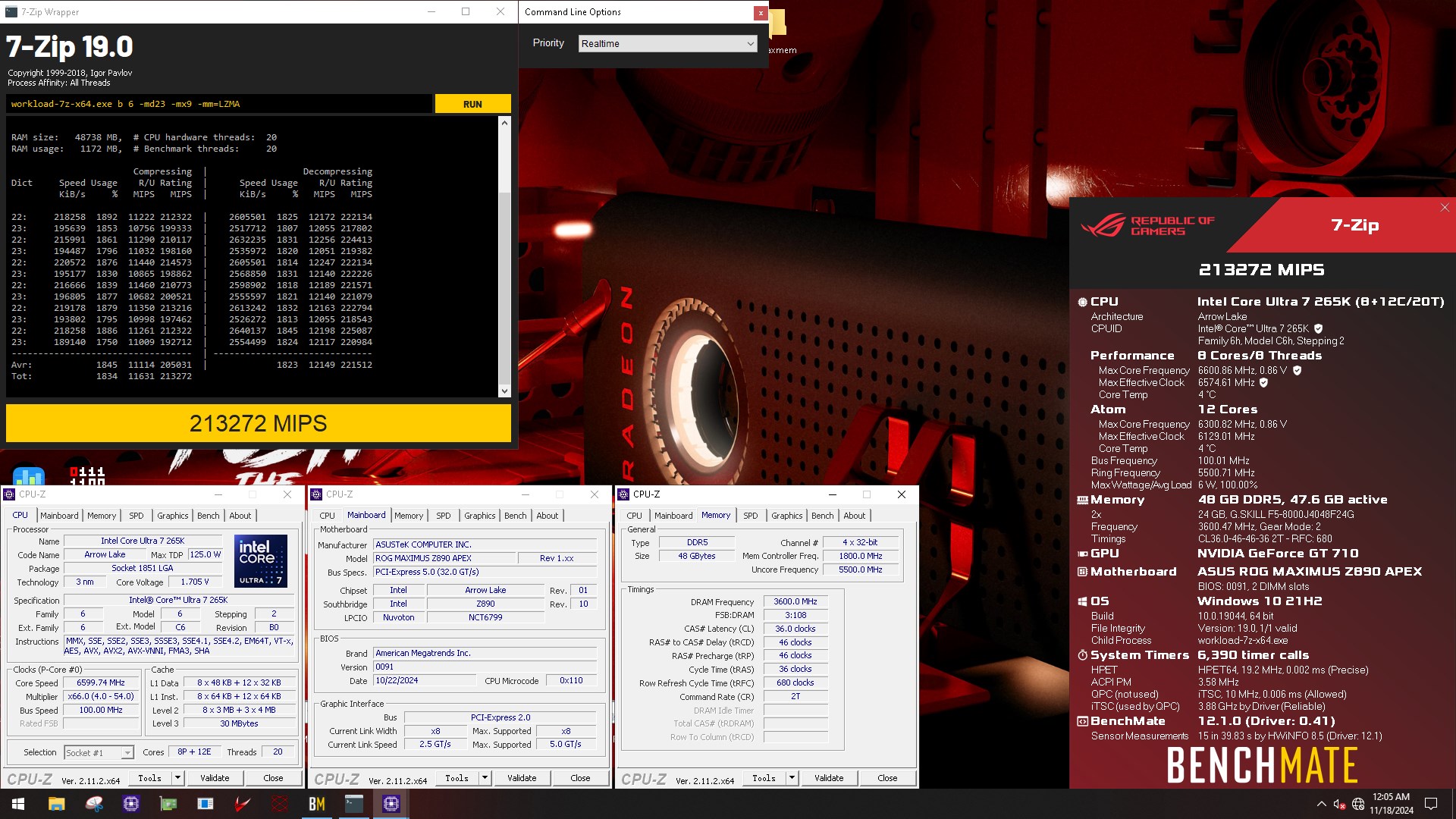Click Validate in middle CPU-Z window
The image size is (1456, 819).
pos(522,778)
